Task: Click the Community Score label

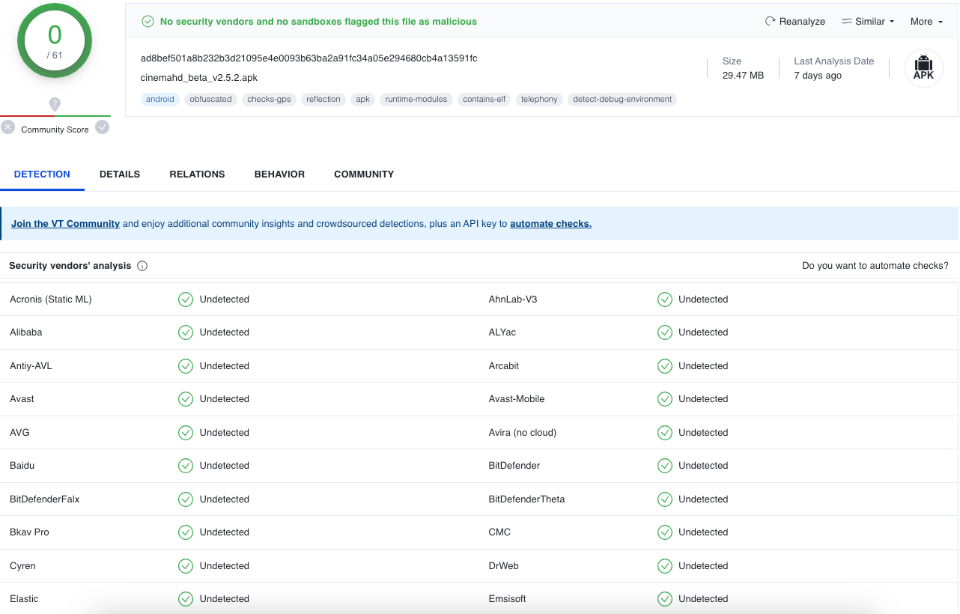Action: click(54, 130)
